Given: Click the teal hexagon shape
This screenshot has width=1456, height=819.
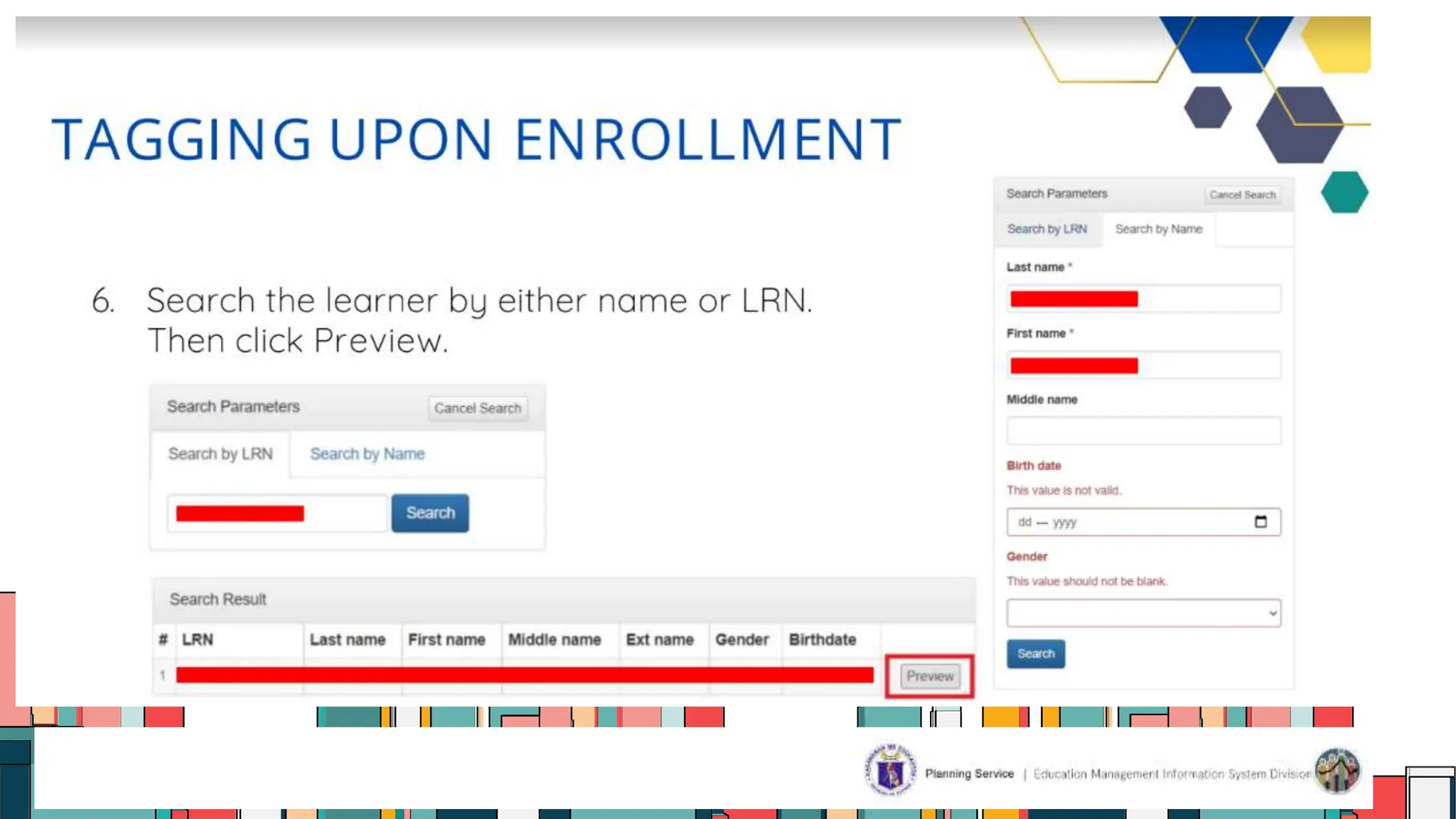Looking at the screenshot, I should (x=1344, y=192).
